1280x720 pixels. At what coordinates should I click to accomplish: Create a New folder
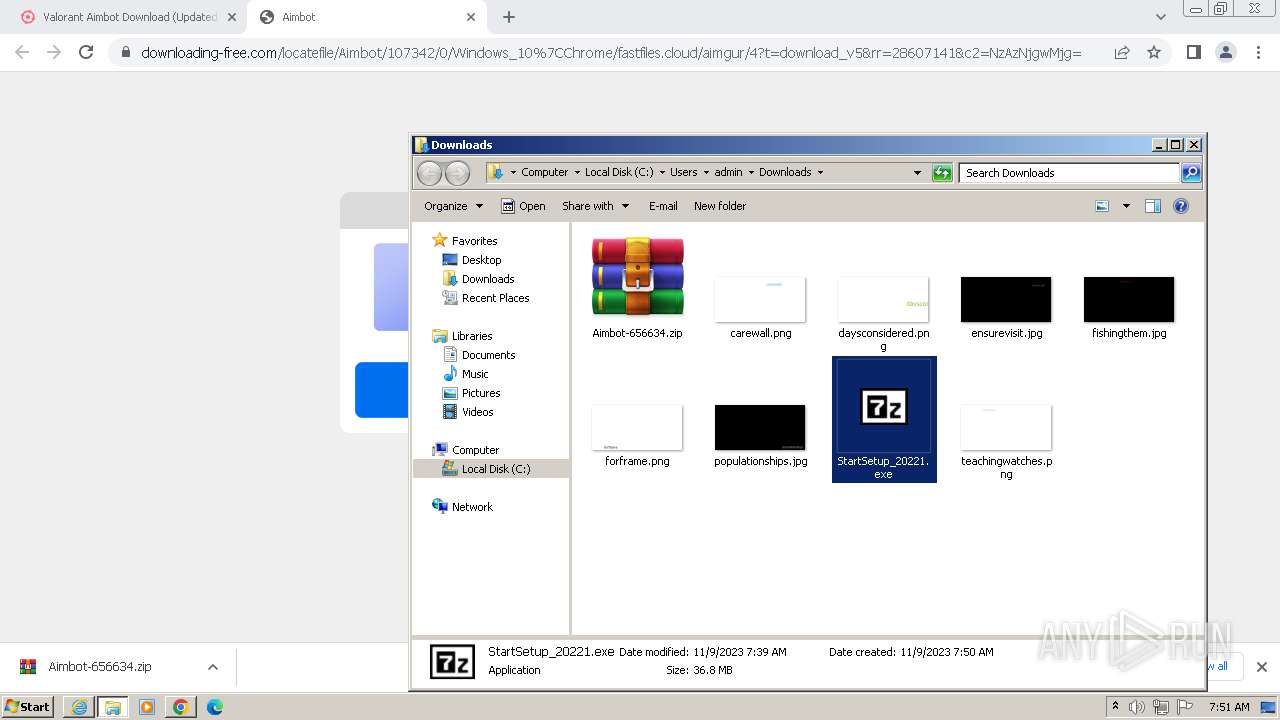[720, 206]
